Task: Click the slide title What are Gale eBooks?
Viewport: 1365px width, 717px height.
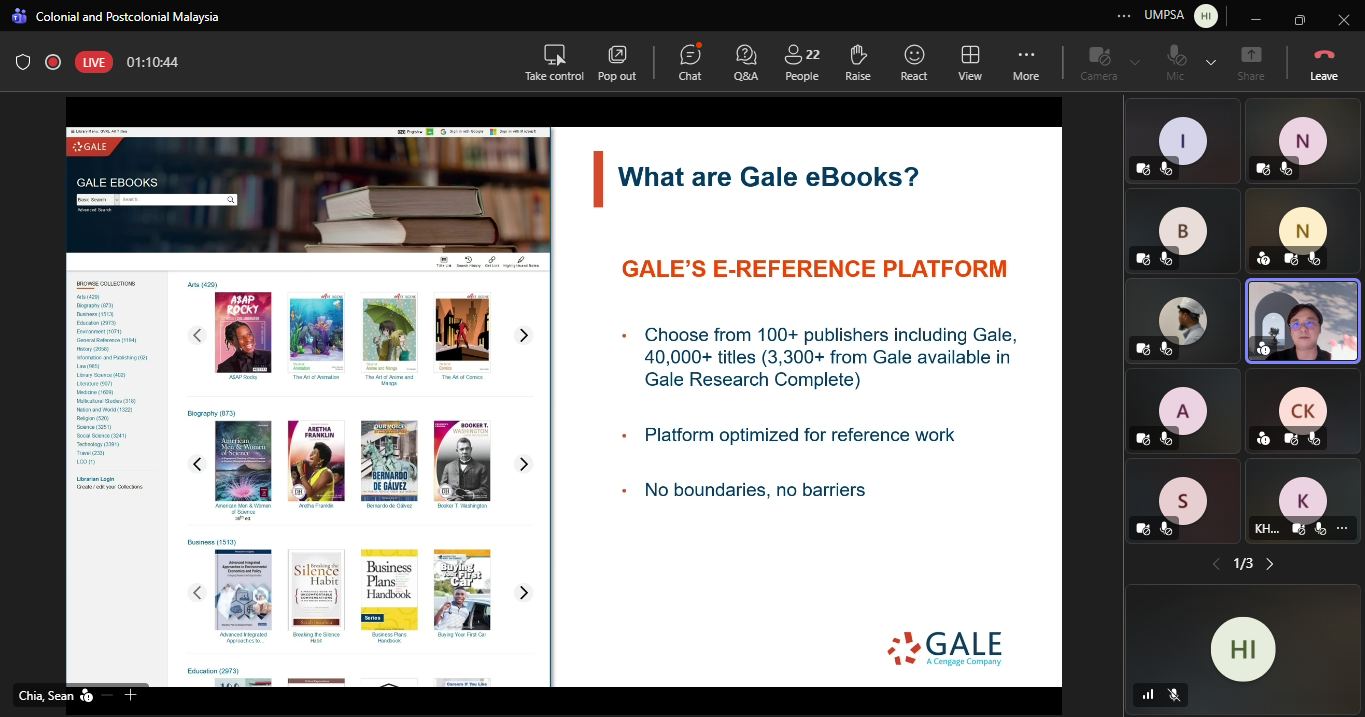Action: click(768, 177)
